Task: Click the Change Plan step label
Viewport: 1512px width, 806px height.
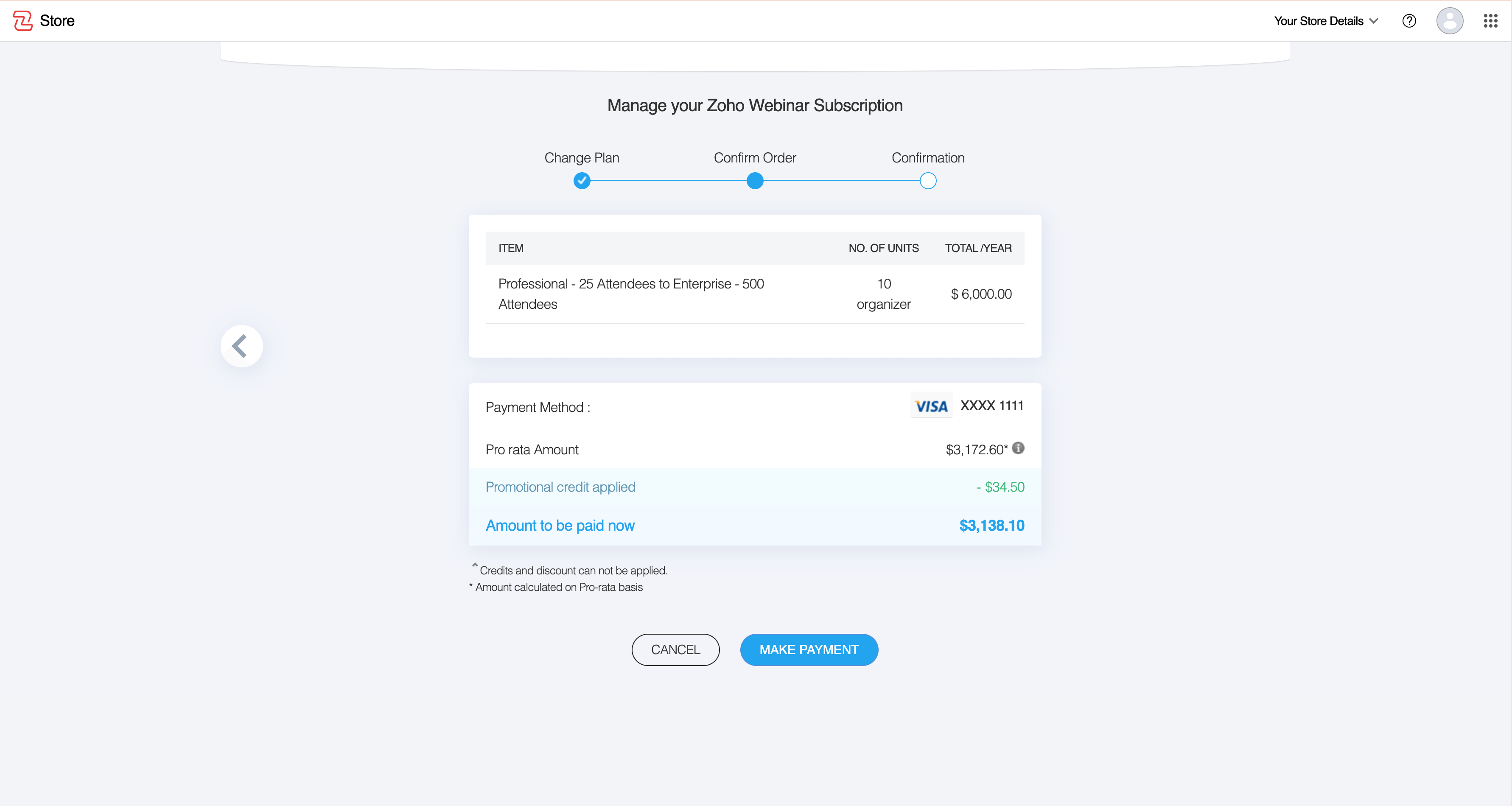Action: coord(582,158)
